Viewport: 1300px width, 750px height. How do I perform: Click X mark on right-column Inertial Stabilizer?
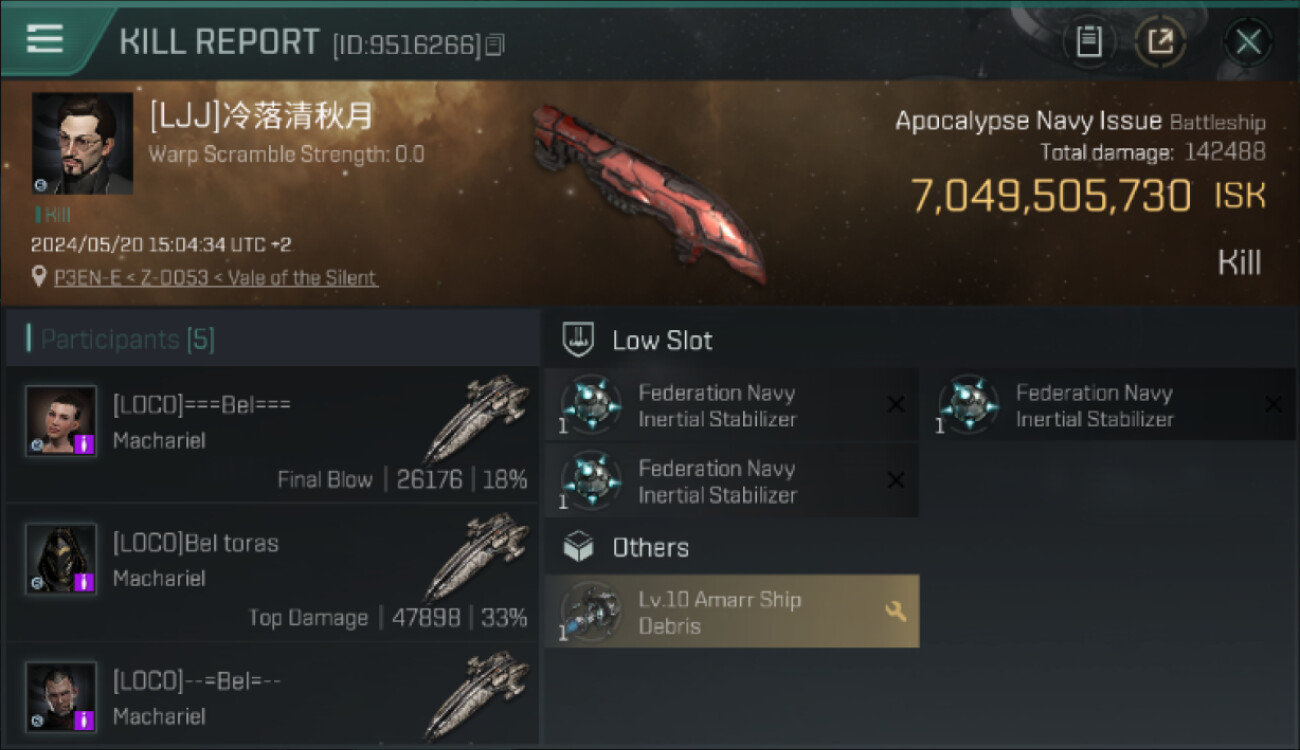[x=1273, y=405]
